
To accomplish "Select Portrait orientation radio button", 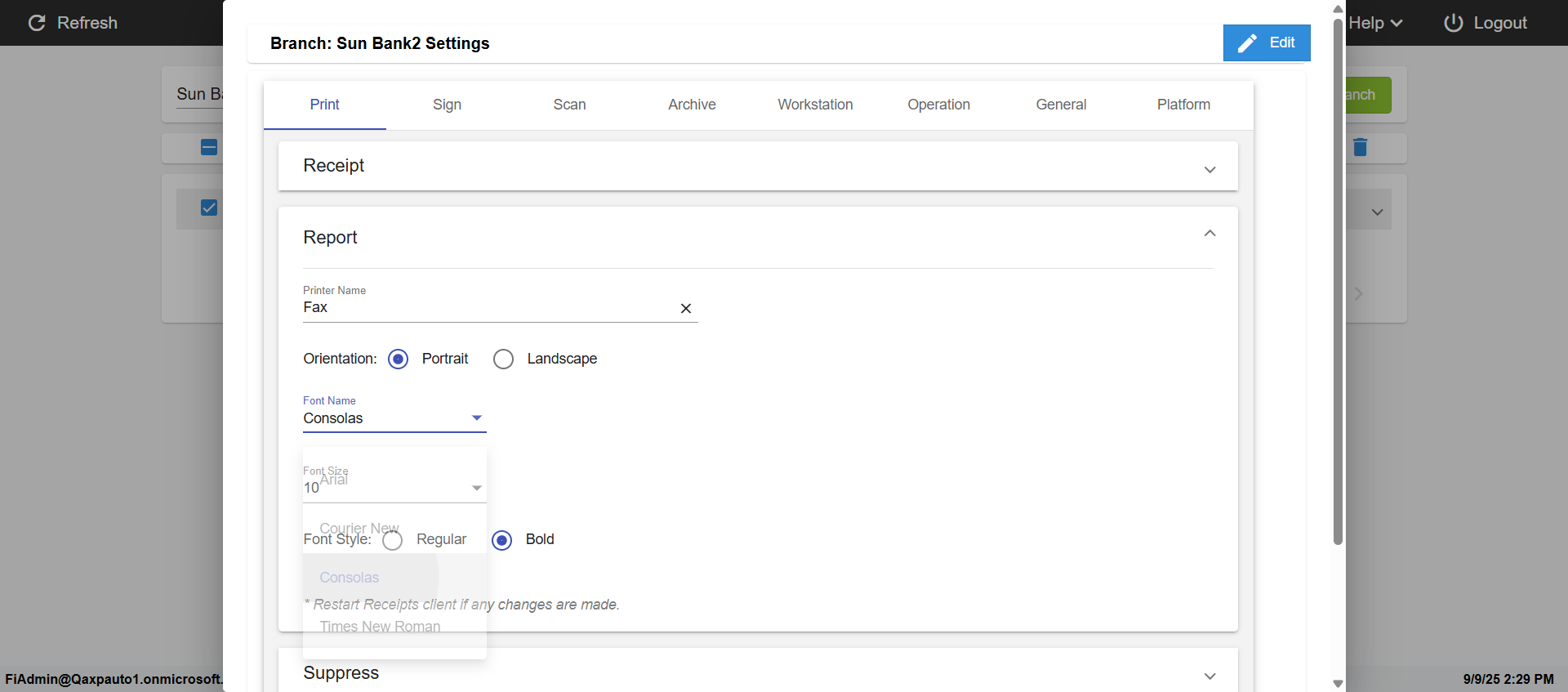I will pos(399,359).
